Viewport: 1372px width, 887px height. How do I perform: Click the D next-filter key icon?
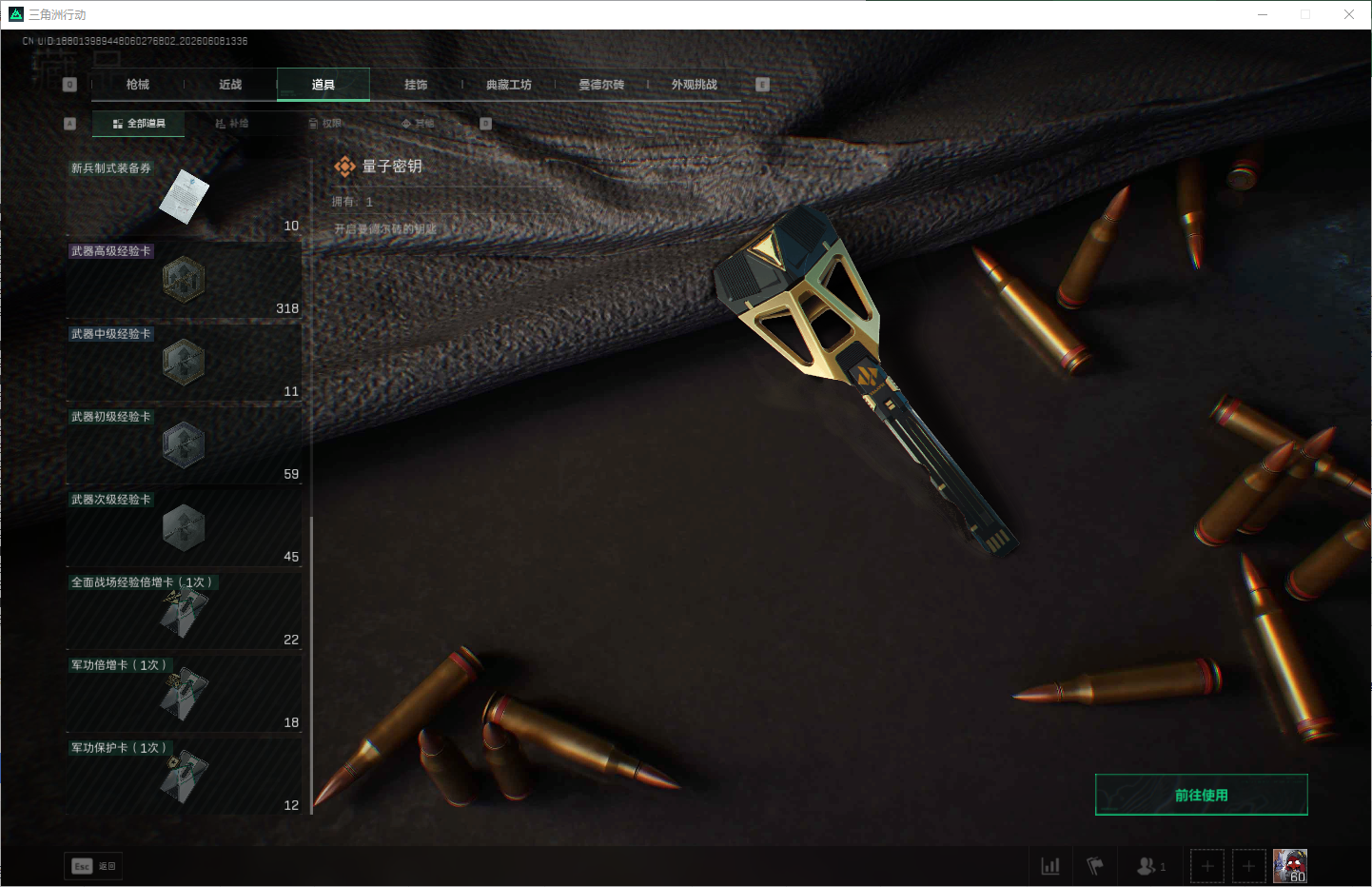tap(485, 124)
